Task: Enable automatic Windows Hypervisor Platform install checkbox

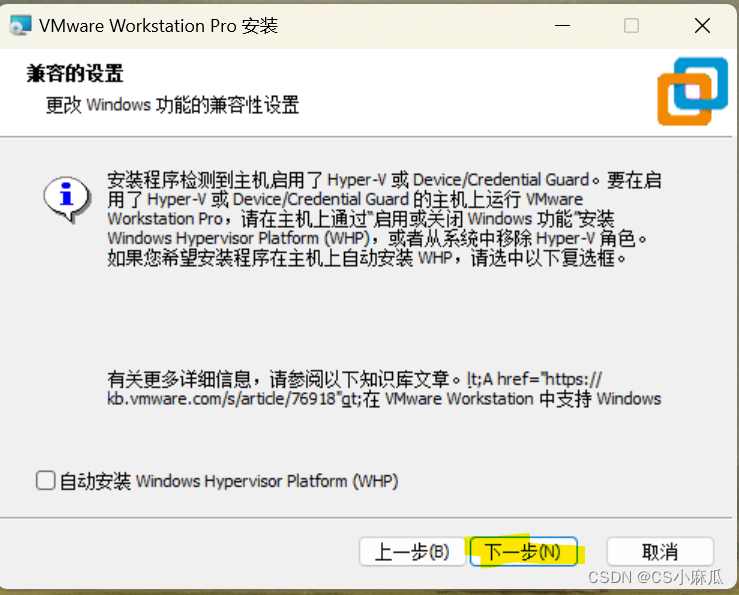Action: click(46, 481)
